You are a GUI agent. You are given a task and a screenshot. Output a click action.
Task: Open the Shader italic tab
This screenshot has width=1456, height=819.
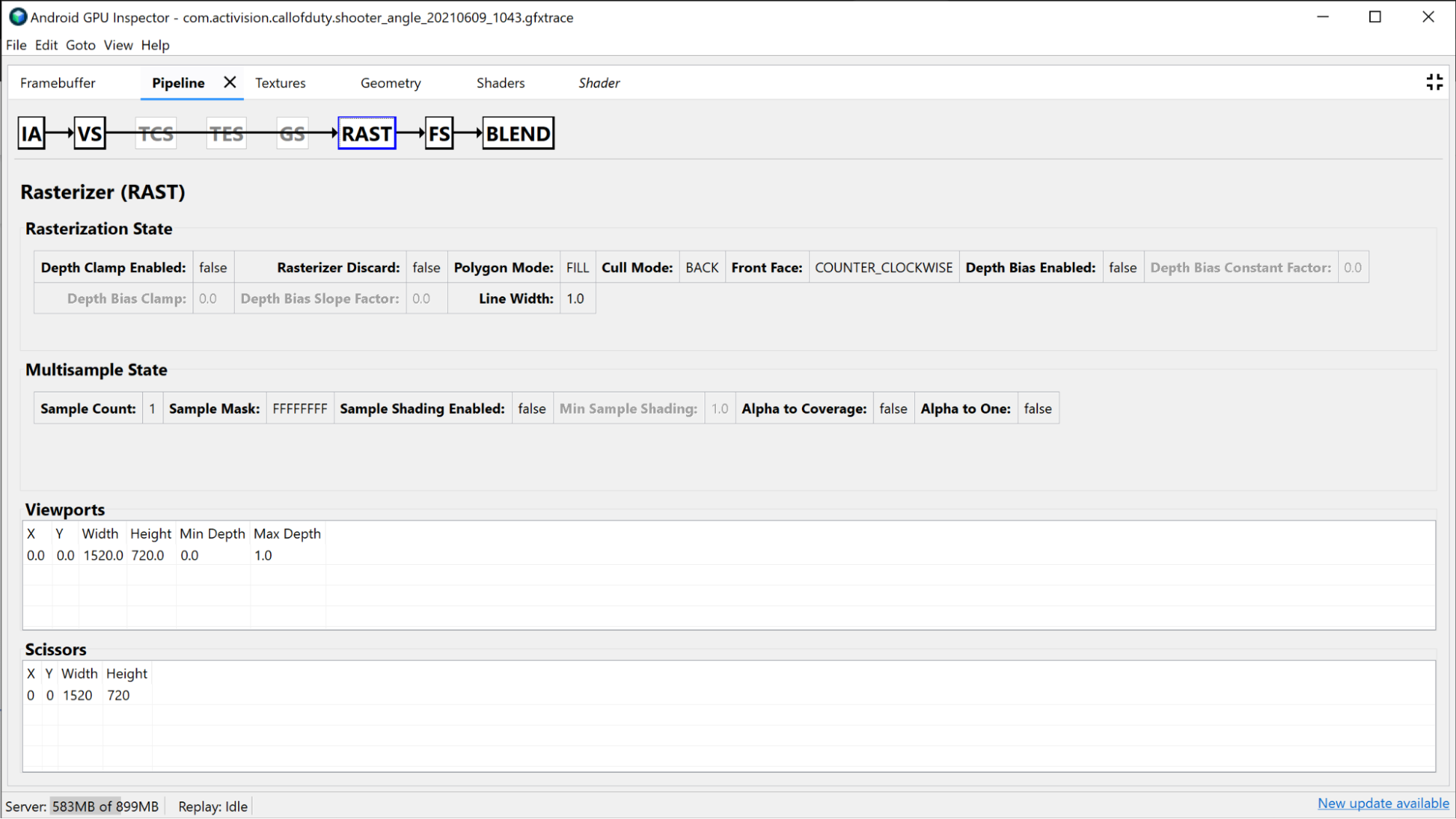pos(599,83)
